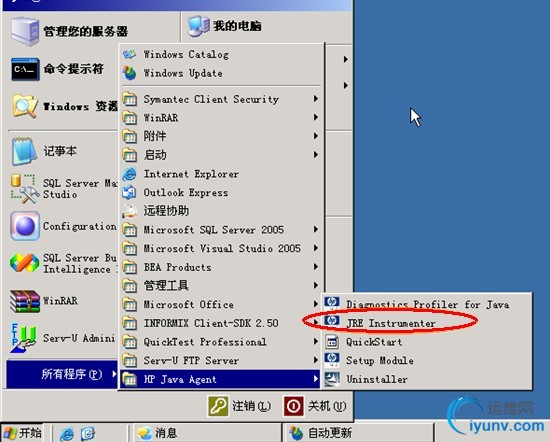Click the Windows Update globe icon
Image resolution: width=550 pixels, height=442 pixels.
click(x=129, y=73)
